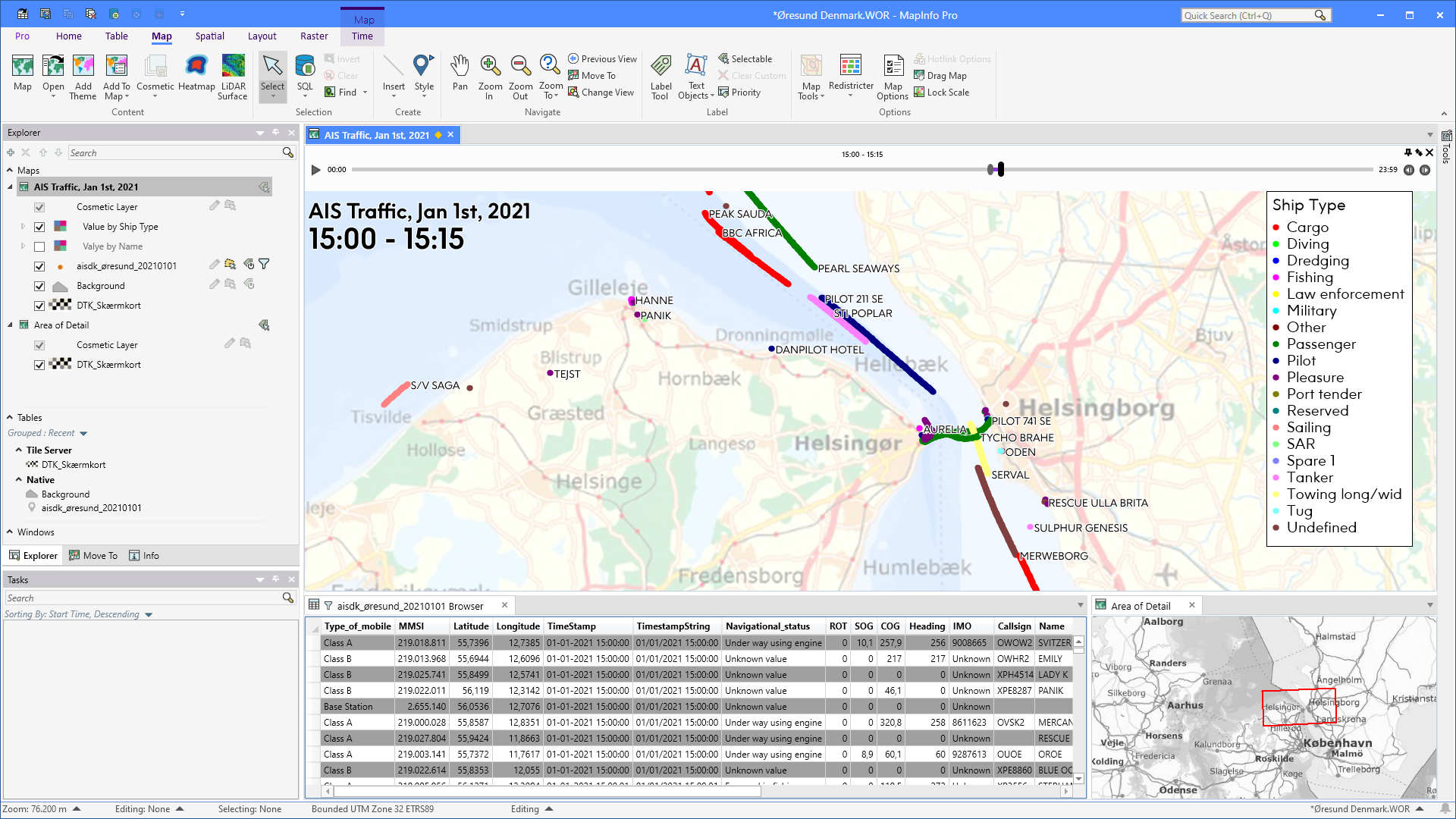Click the Change View button
This screenshot has width=1456, height=819.
coord(601,92)
